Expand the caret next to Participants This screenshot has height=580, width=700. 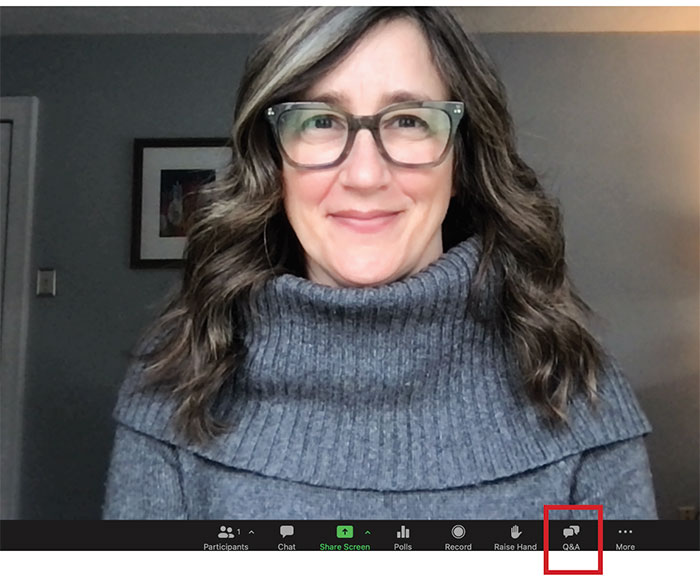coord(251,532)
